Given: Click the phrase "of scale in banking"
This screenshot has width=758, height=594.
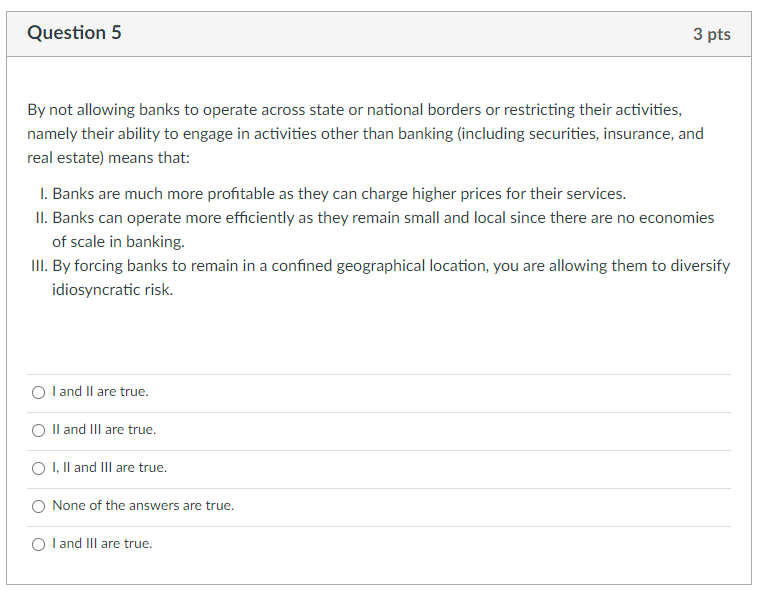Looking at the screenshot, I should coord(118,242).
